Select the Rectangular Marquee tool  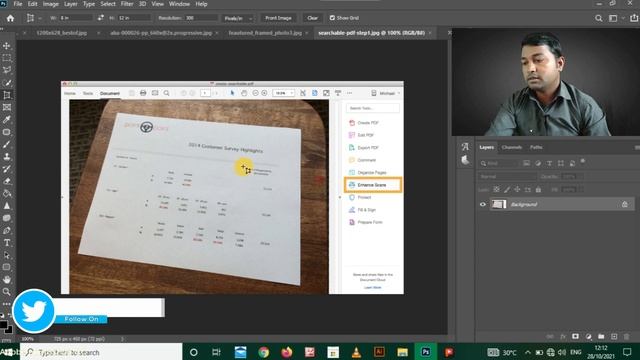pyautogui.click(x=7, y=58)
